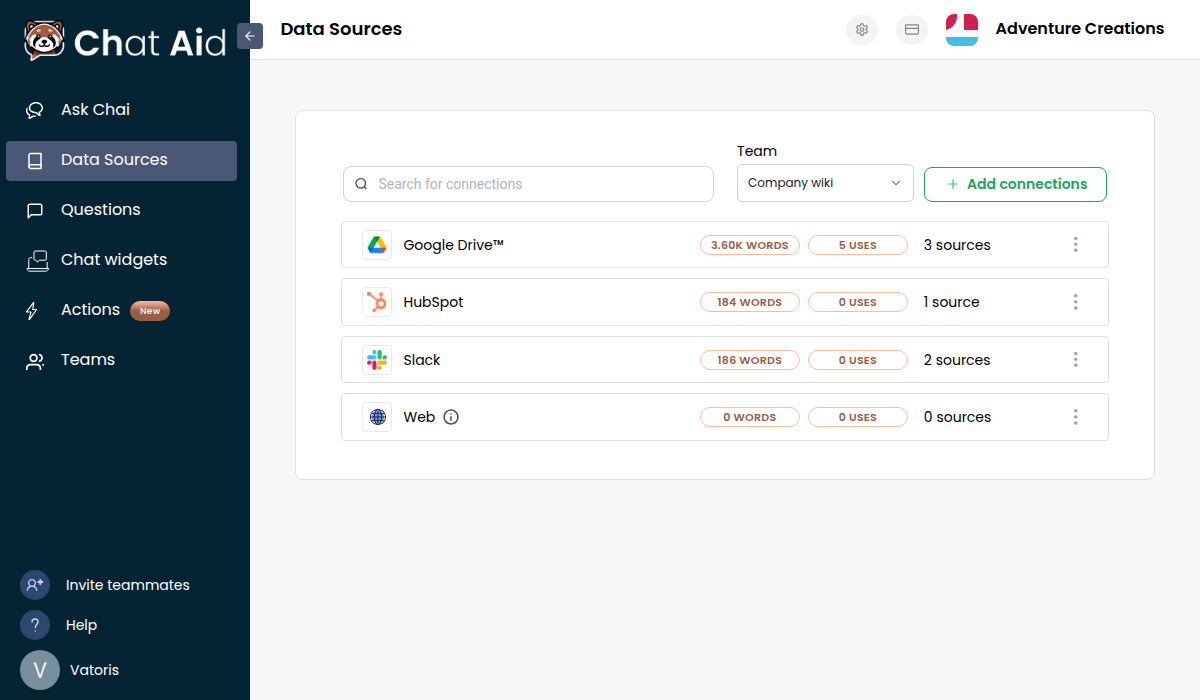The width and height of the screenshot is (1200, 700).
Task: Click the Questions speech bubble icon
Action: pyautogui.click(x=35, y=210)
